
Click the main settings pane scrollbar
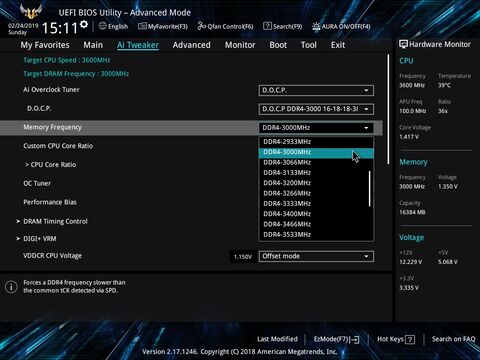tap(388, 109)
